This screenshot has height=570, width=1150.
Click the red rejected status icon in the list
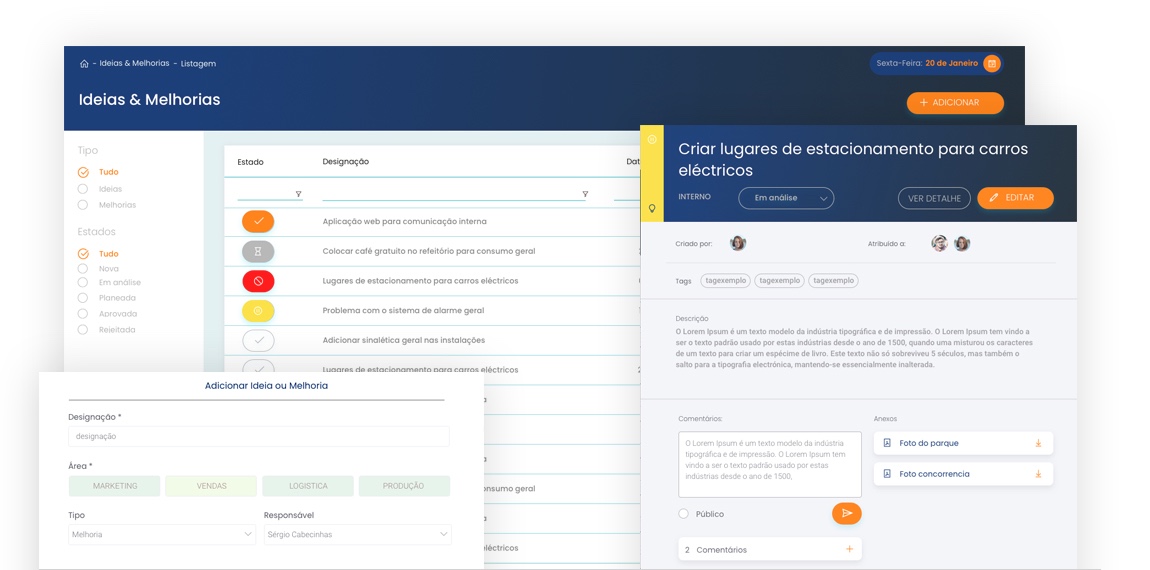point(258,281)
